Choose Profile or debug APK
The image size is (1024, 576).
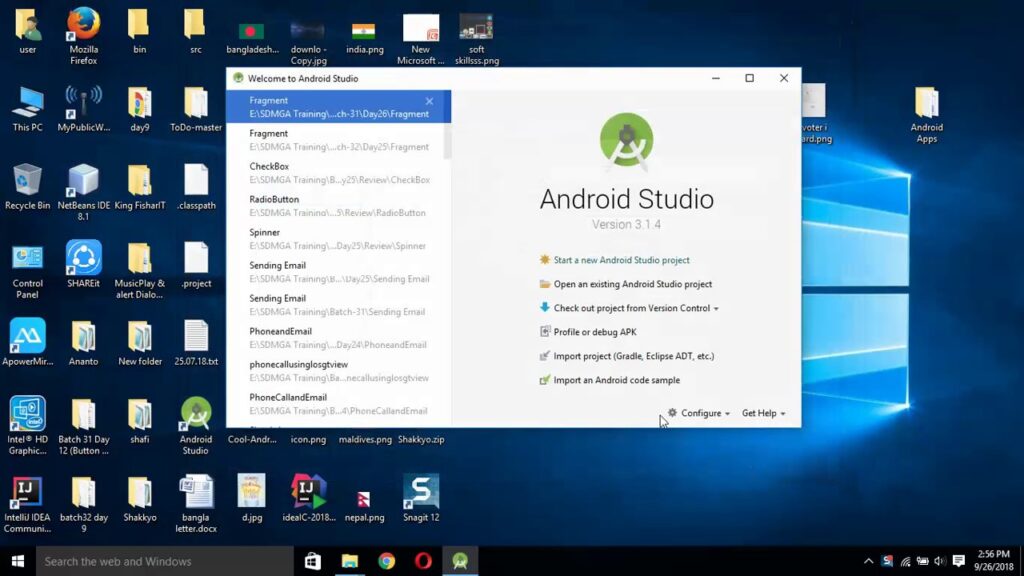[594, 332]
